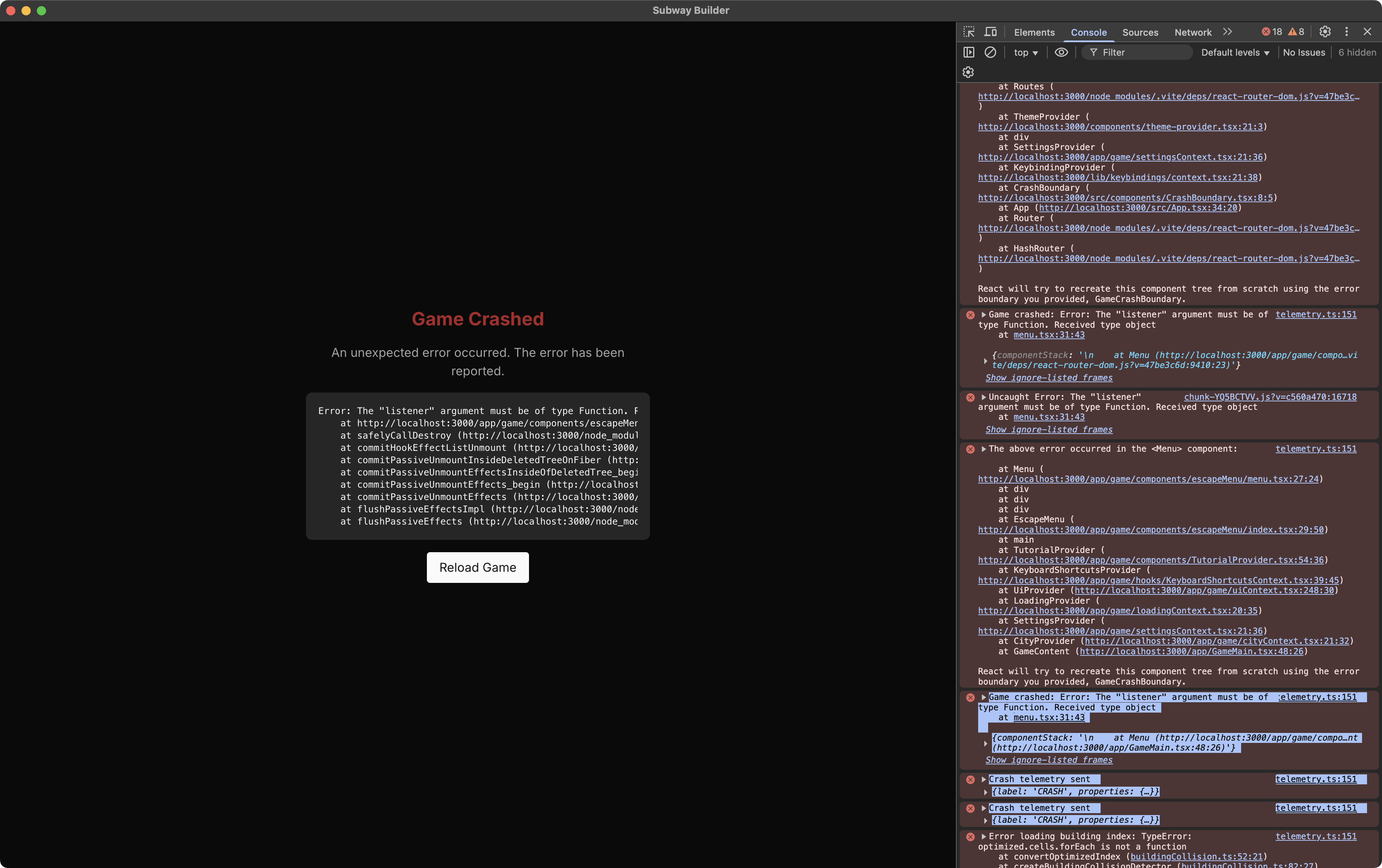
Task: Reveal hidden panel tabs with the chevron
Action: 1228,32
